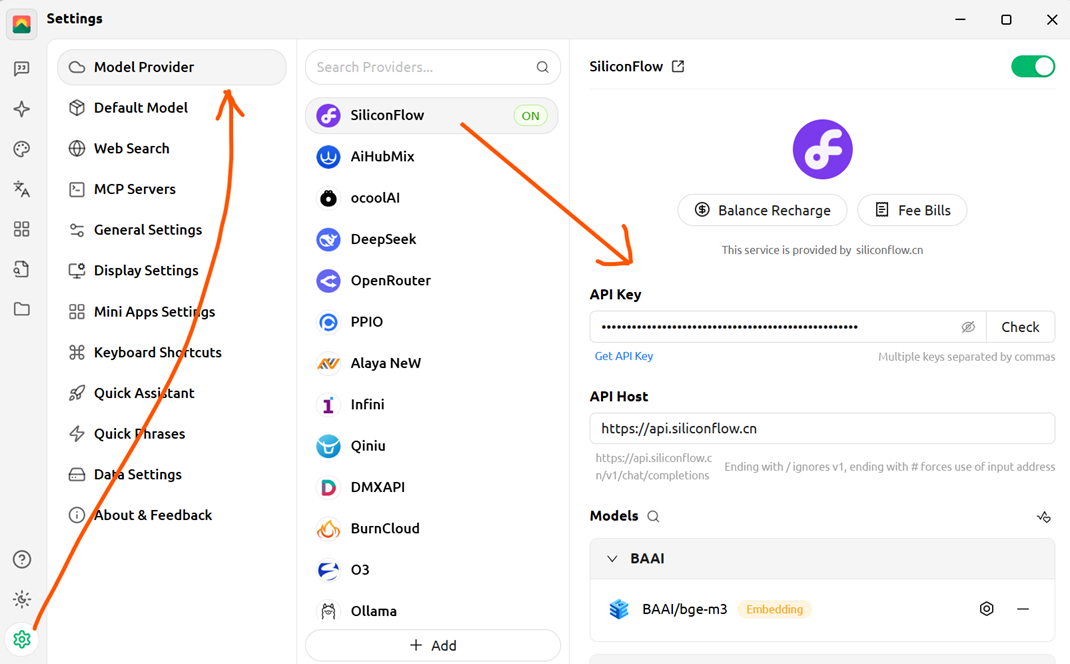Select the Infini provider

[432, 405]
